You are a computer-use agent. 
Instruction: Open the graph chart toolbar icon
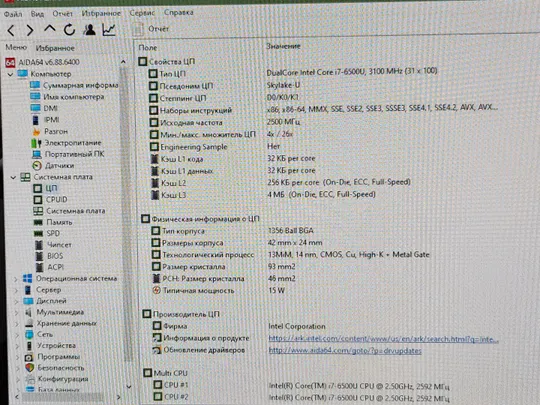click(x=109, y=30)
